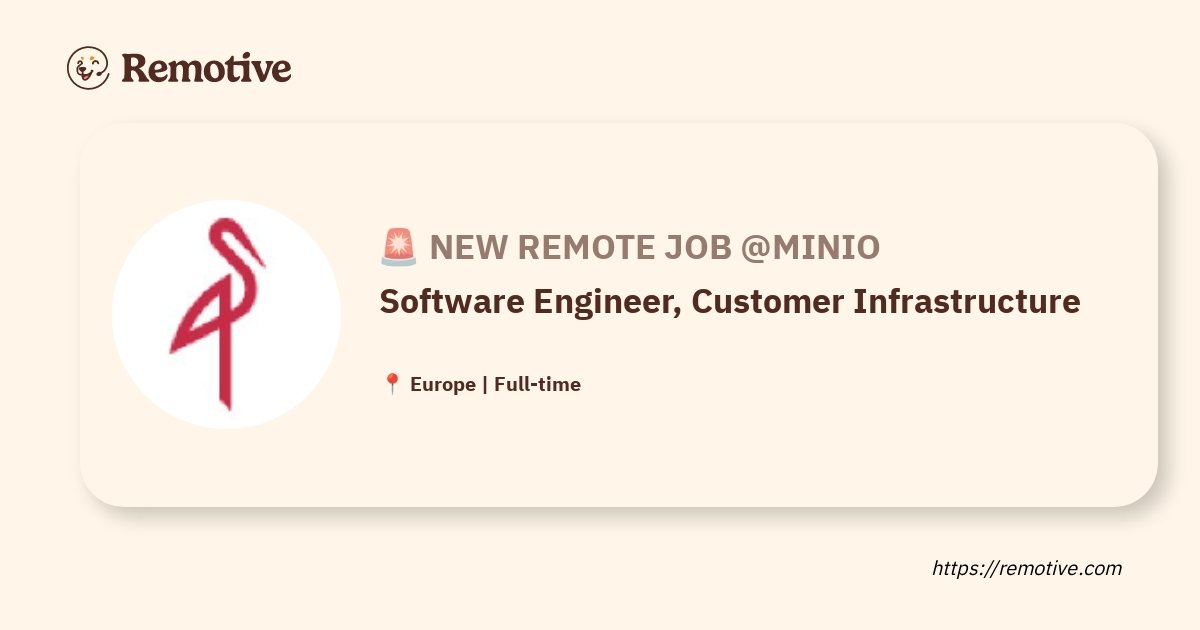1200x630 pixels.
Task: Click the white circle around MinIO logo
Action: 226,315
